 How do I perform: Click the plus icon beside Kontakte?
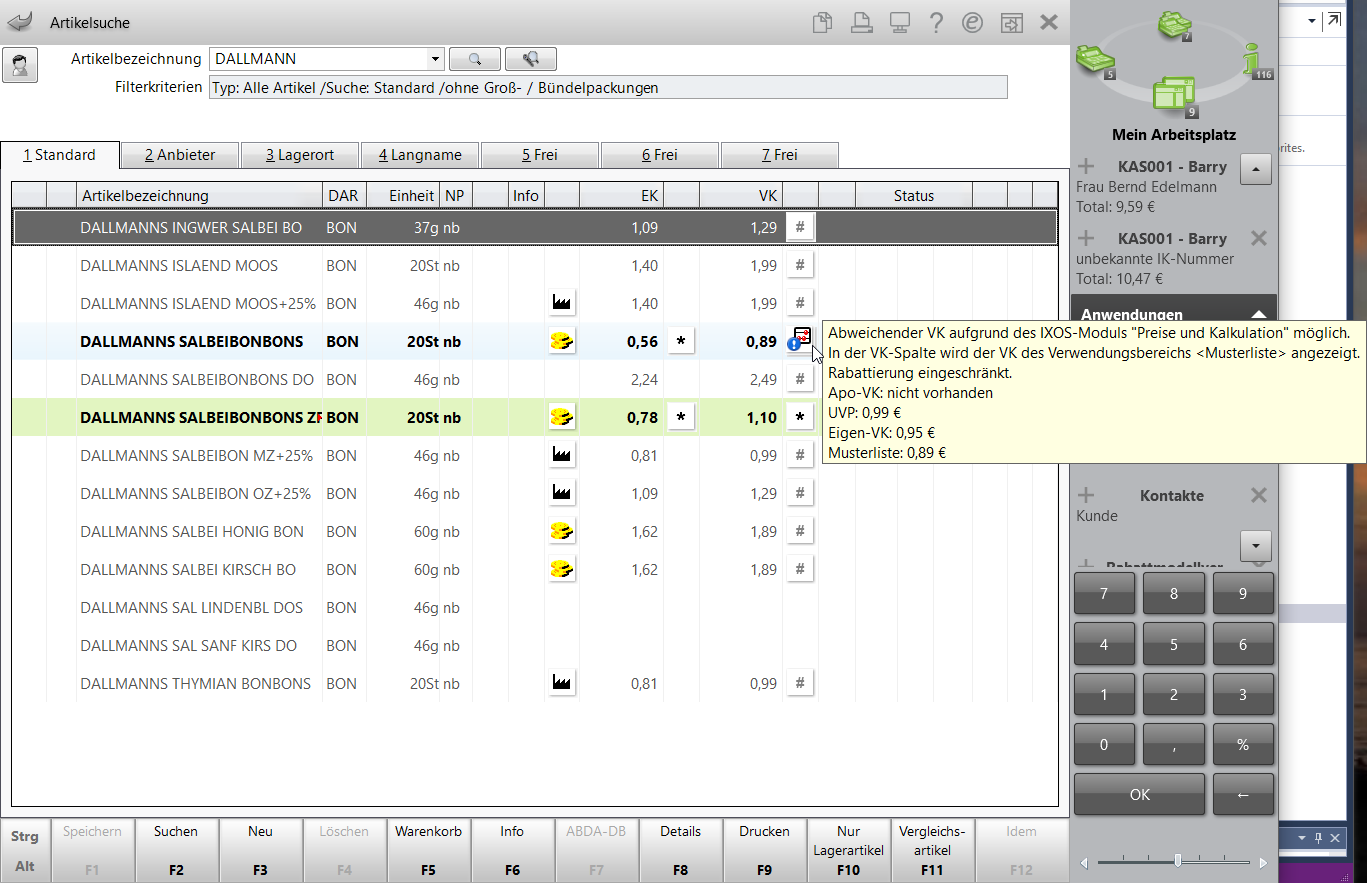1086,495
